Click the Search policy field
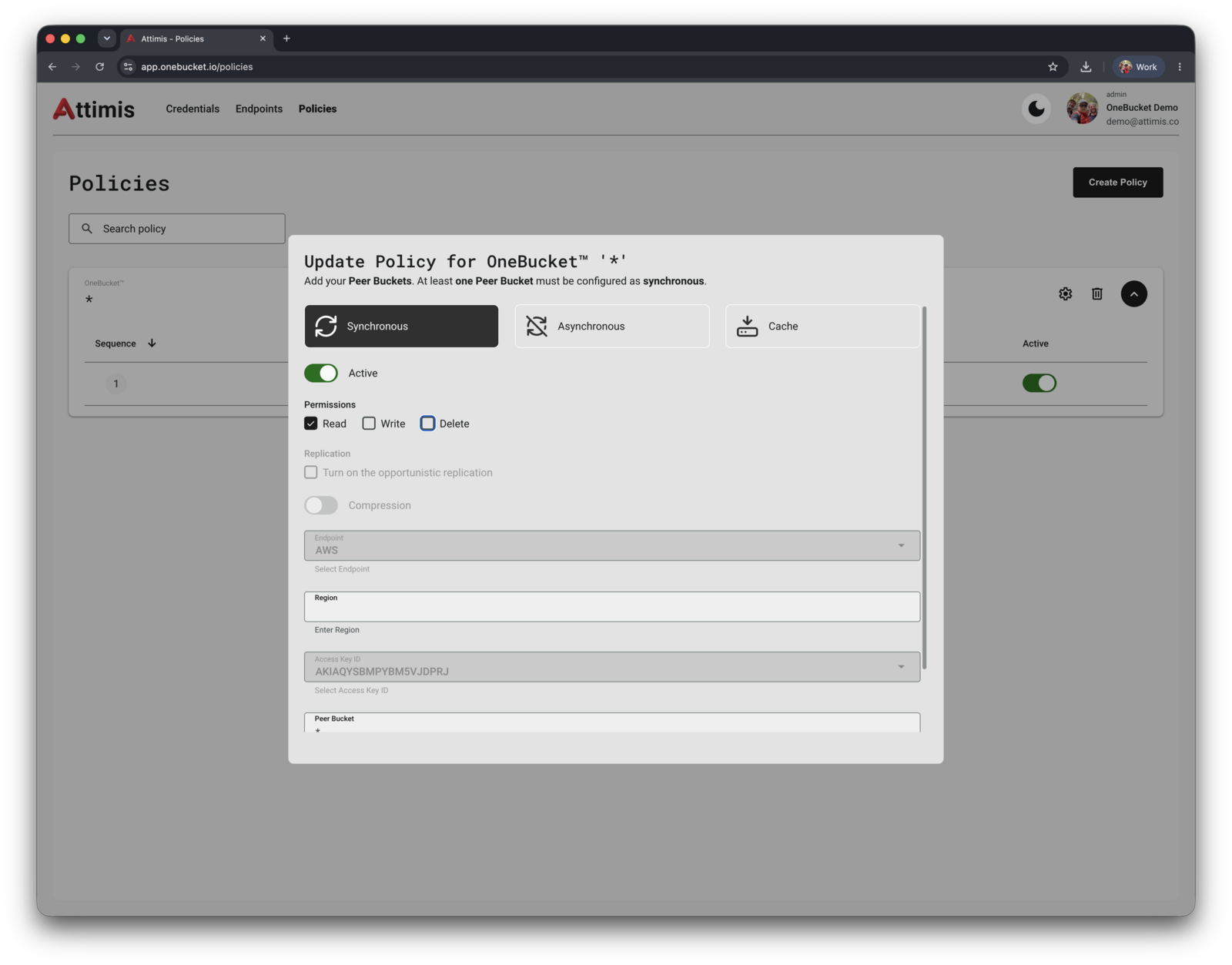 click(x=177, y=229)
